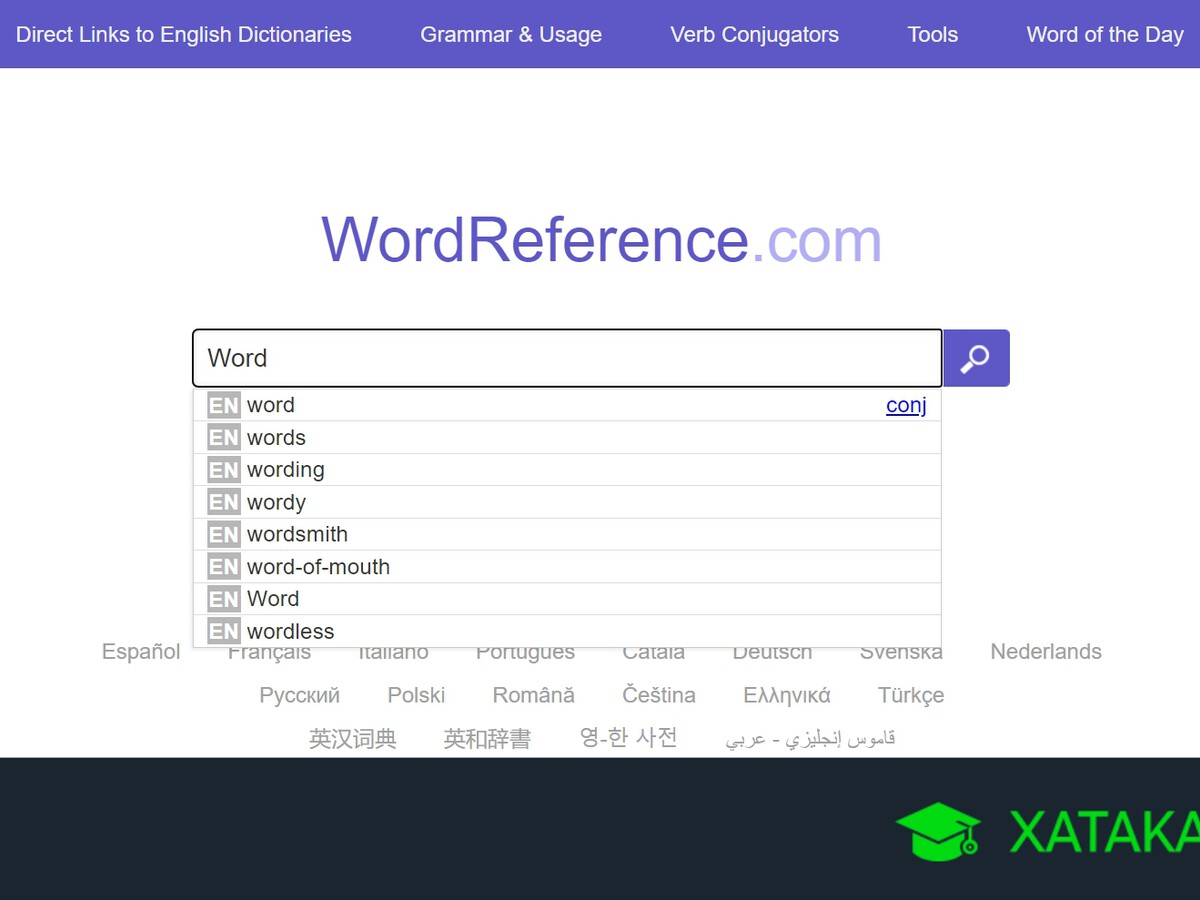The height and width of the screenshot is (900, 1200).
Task: Click the Xataka graduation cap logo
Action: [937, 830]
